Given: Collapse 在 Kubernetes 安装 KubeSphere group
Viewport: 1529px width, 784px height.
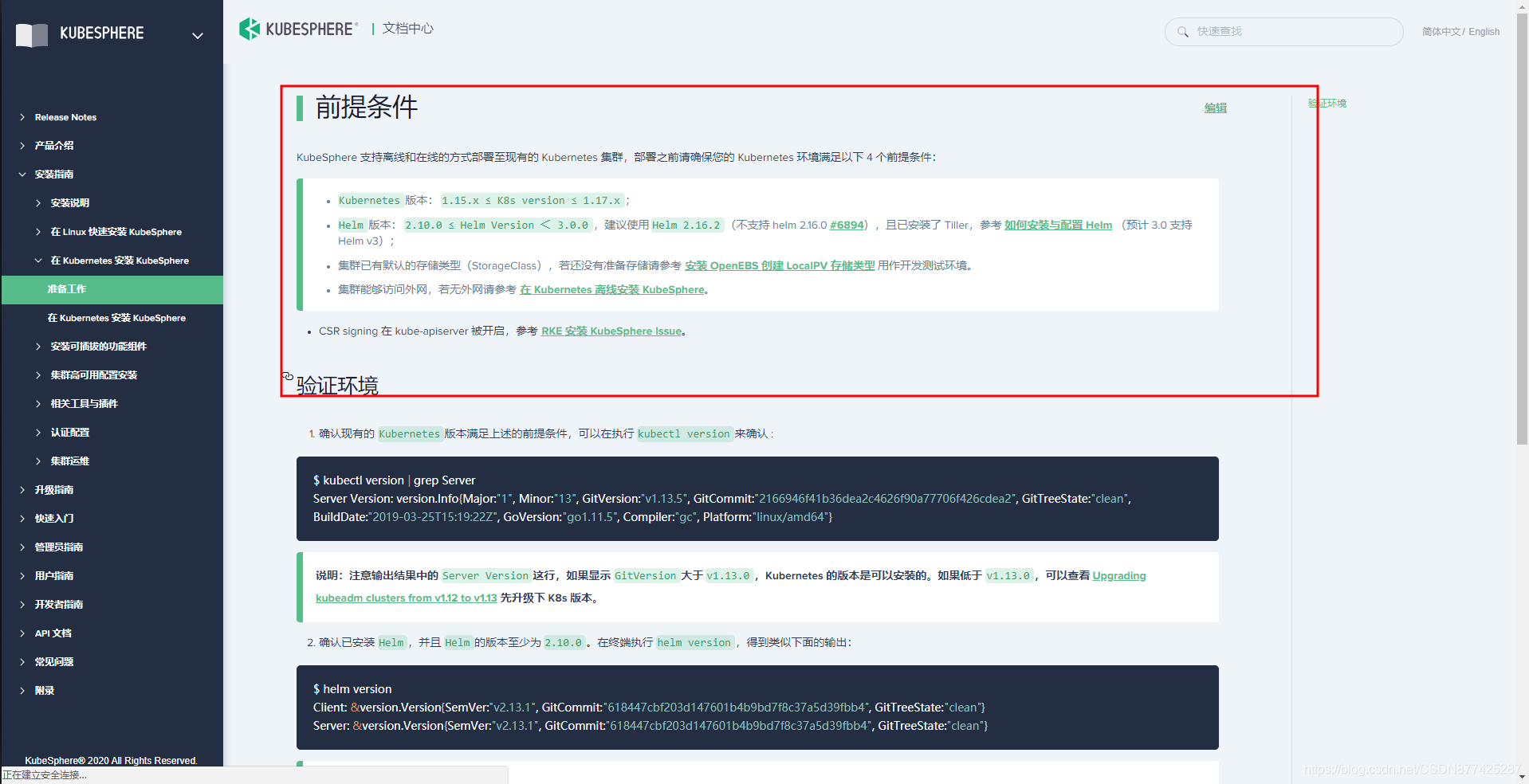Looking at the screenshot, I should click(120, 261).
